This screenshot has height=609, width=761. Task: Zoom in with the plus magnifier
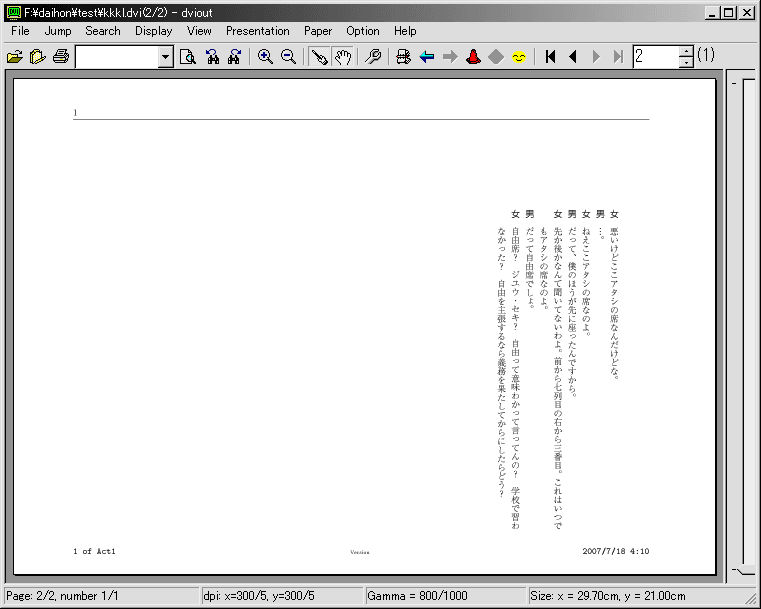click(265, 57)
